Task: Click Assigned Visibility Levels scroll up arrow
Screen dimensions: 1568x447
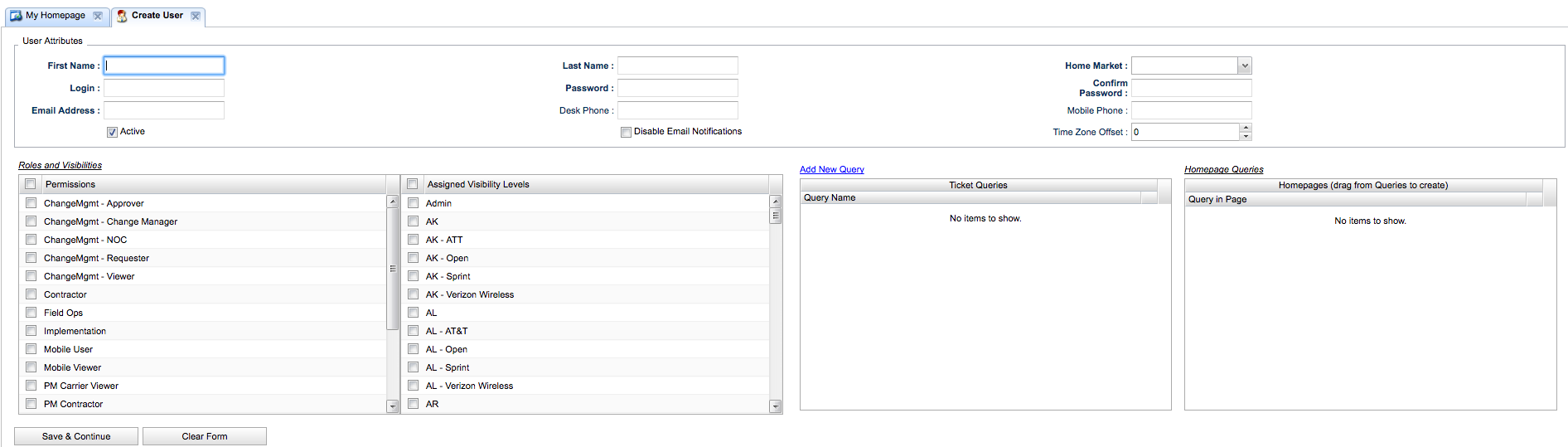Action: click(x=776, y=202)
